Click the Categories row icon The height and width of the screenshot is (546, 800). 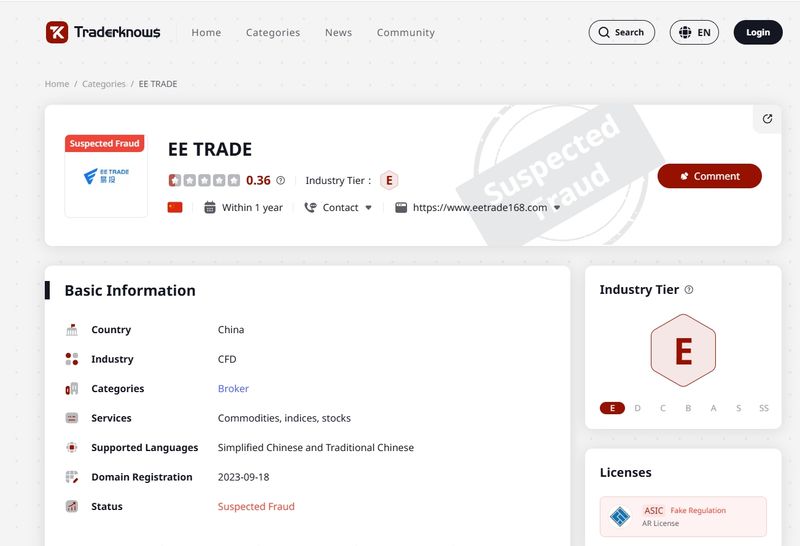pyautogui.click(x=72, y=389)
